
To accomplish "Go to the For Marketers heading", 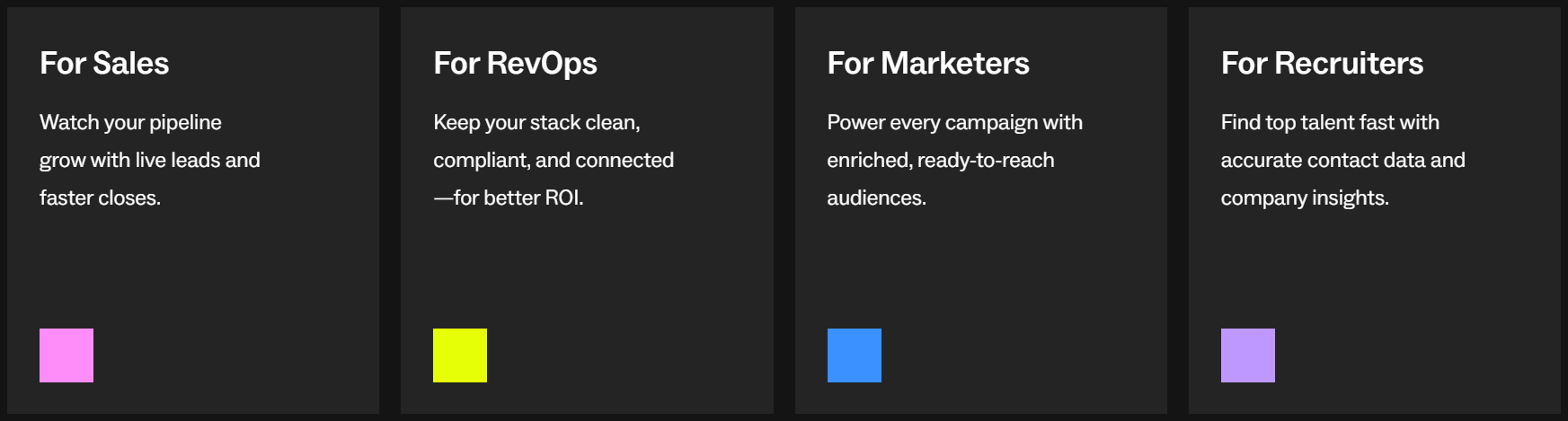I will click(x=928, y=63).
